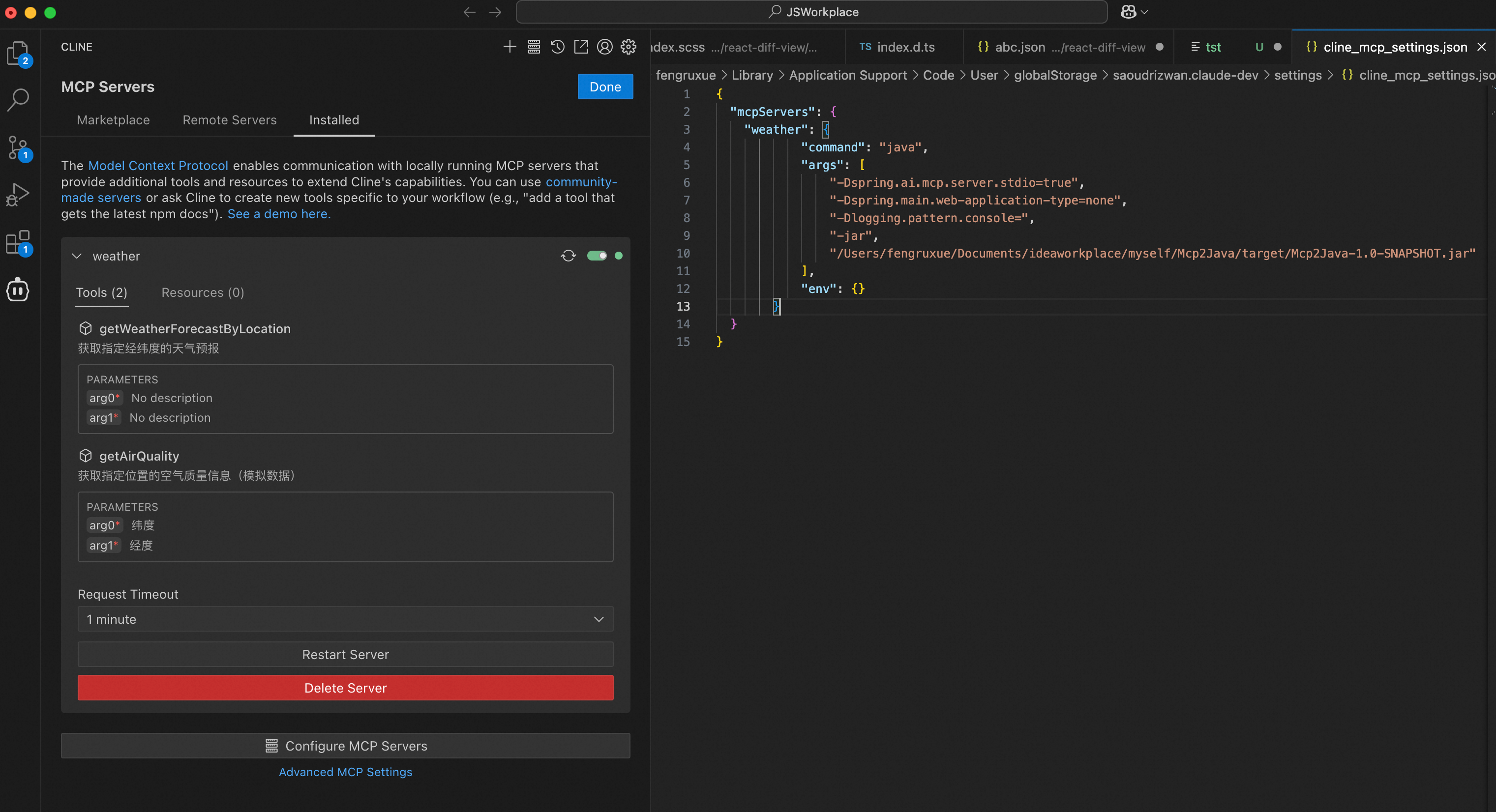Click the red Delete Server button

pos(346,688)
